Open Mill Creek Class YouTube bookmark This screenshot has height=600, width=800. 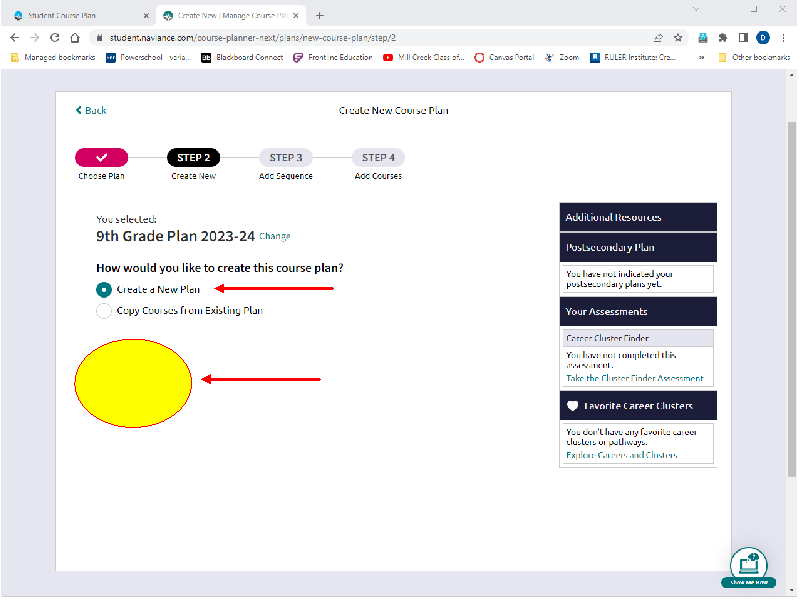pos(423,58)
